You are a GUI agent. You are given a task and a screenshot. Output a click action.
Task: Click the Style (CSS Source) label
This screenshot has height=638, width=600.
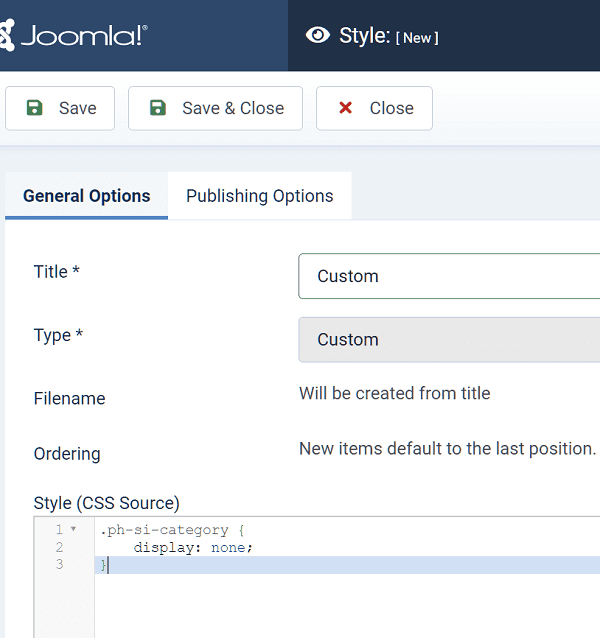106,502
